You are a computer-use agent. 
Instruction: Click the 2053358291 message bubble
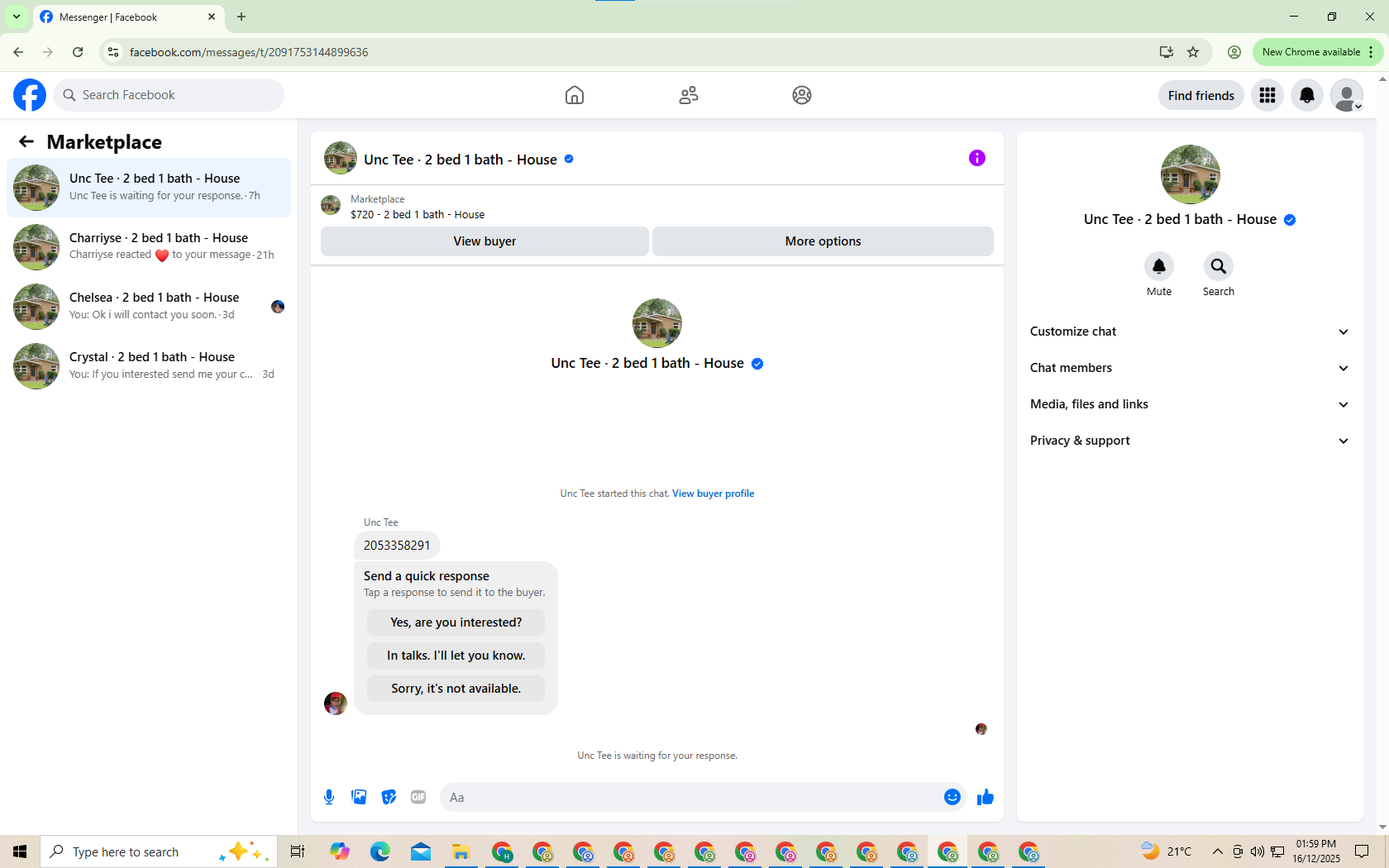pos(397,546)
